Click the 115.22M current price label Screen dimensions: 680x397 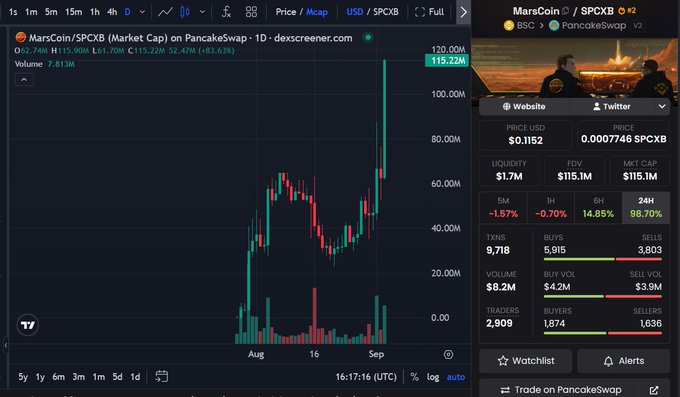[x=448, y=61]
